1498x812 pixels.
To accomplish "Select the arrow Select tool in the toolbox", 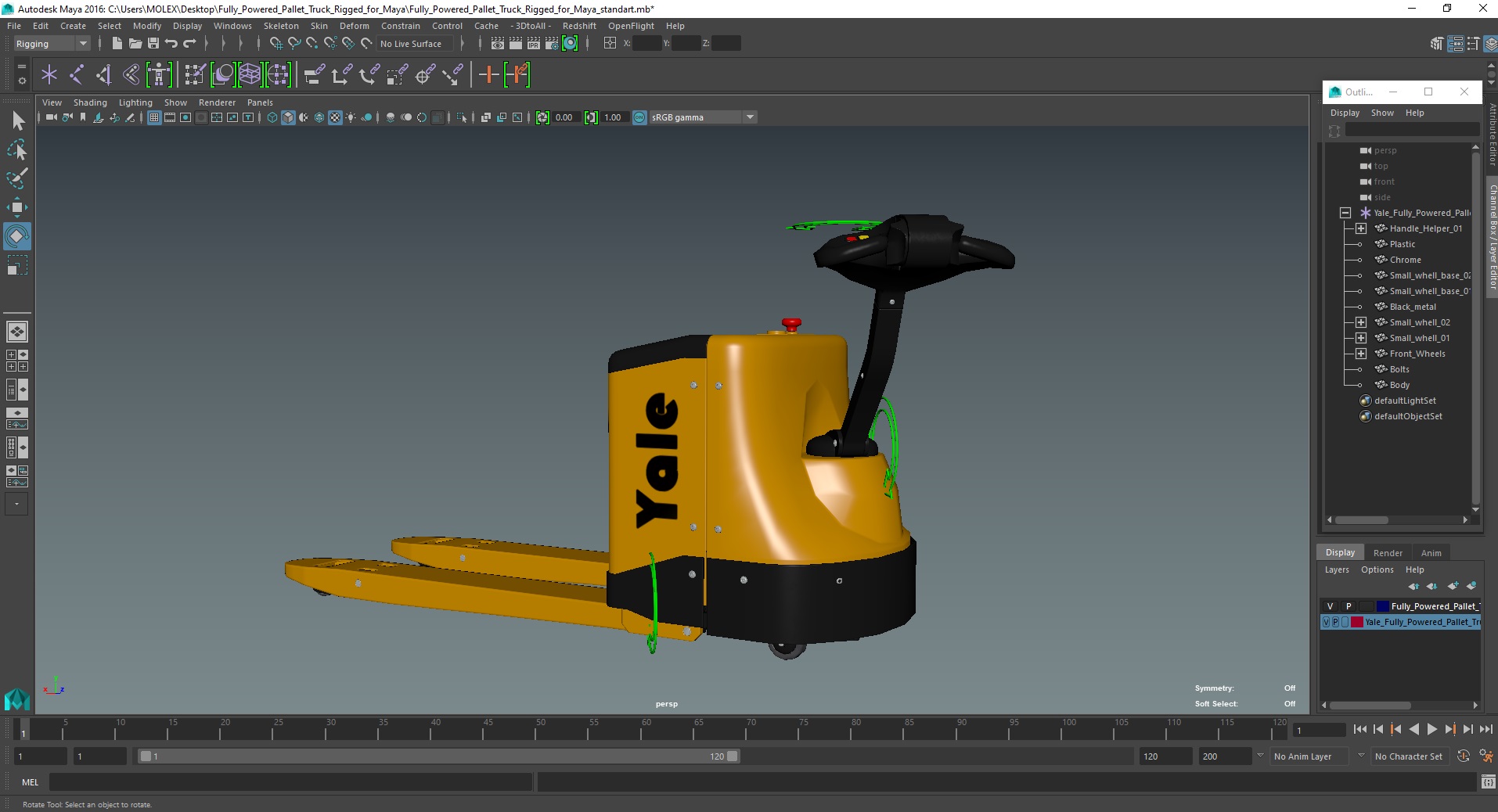I will pos(18,120).
